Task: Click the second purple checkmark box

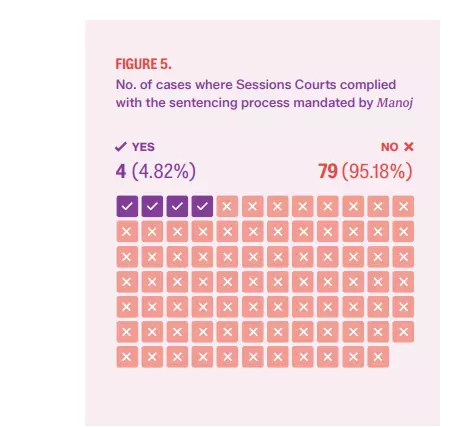Action: [152, 206]
